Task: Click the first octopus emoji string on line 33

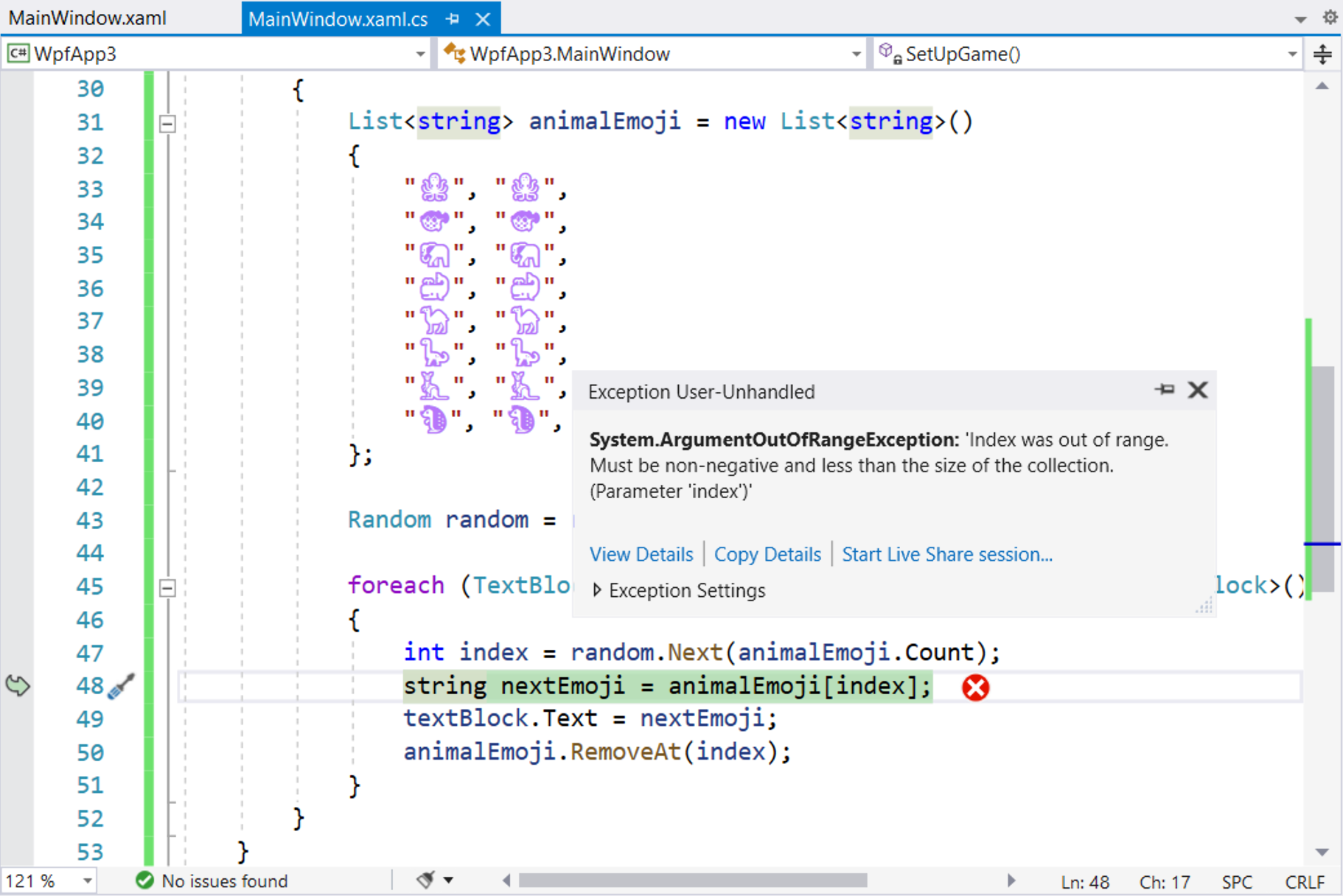Action: [435, 188]
